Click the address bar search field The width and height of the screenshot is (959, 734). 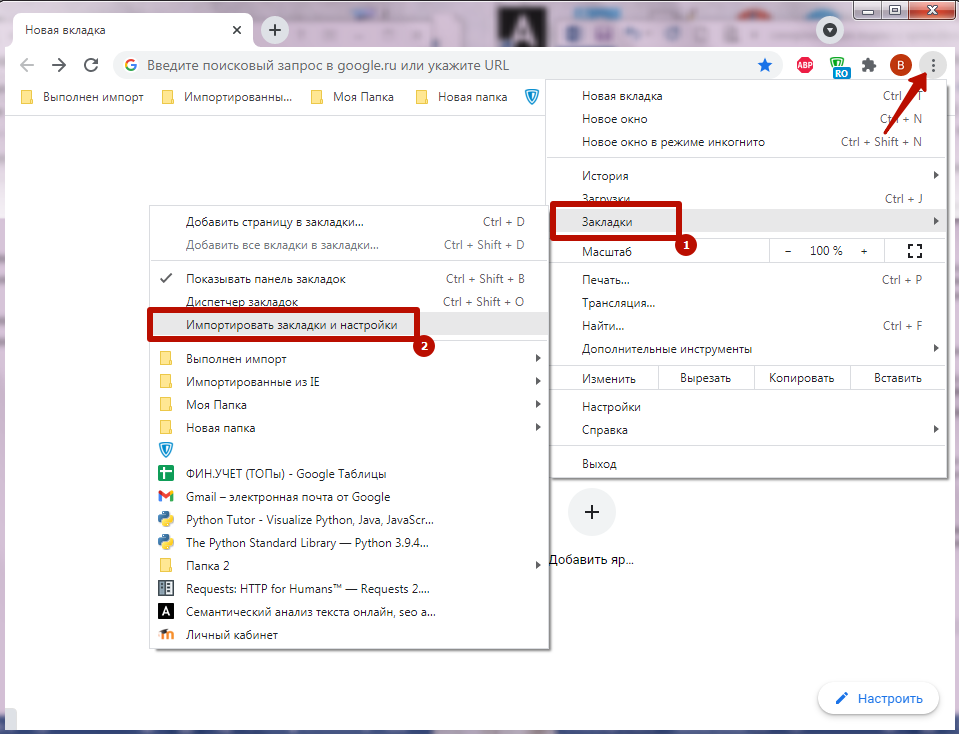click(x=440, y=65)
